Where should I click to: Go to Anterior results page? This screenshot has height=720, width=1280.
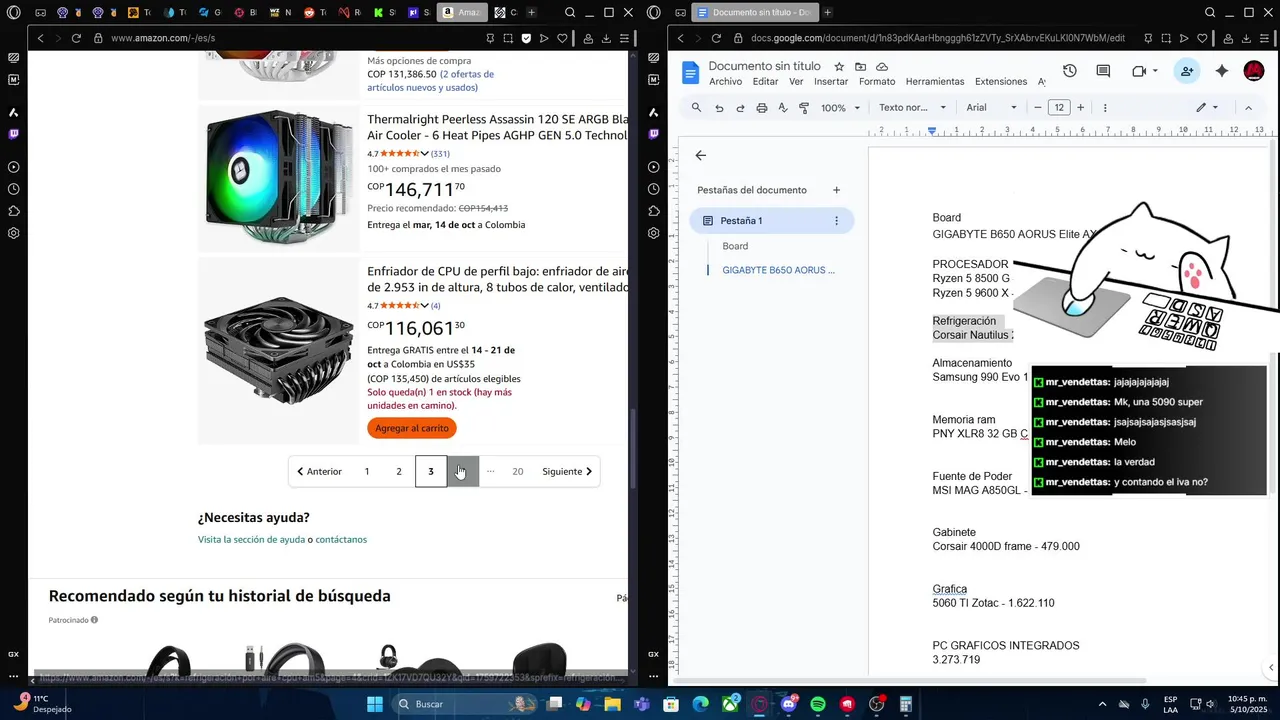point(319,471)
